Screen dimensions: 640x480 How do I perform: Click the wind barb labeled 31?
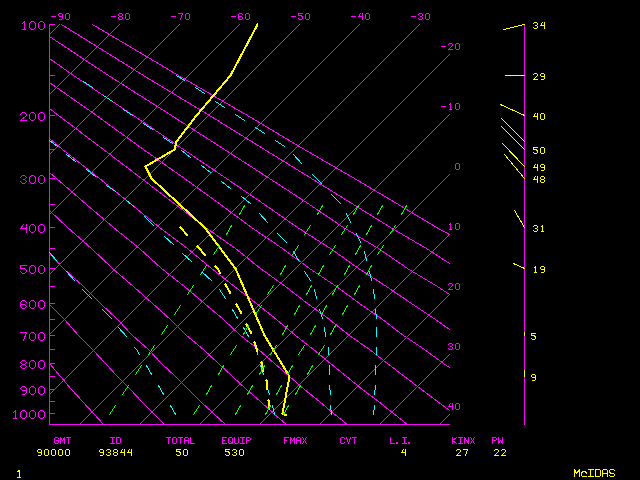[x=519, y=218]
